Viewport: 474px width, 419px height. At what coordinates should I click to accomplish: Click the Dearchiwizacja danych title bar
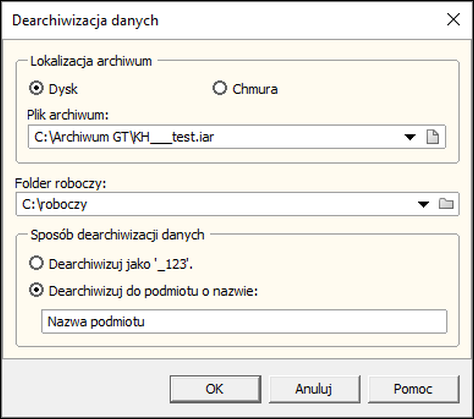click(85, 20)
